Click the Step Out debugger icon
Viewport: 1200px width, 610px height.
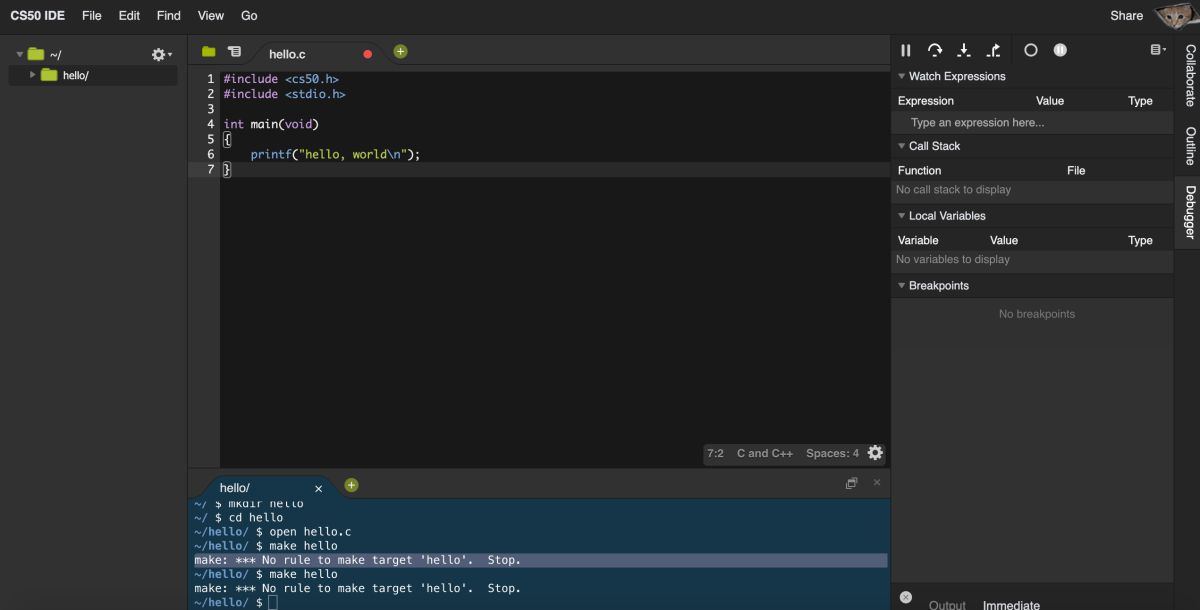coord(993,50)
